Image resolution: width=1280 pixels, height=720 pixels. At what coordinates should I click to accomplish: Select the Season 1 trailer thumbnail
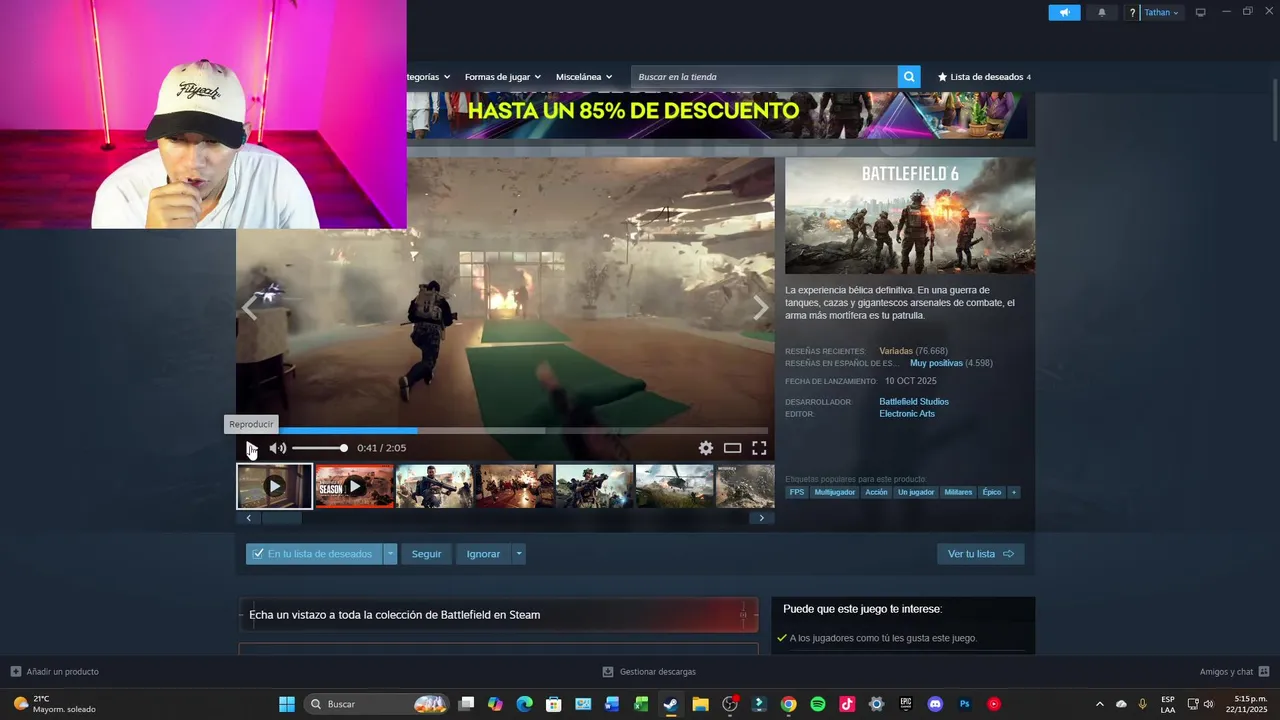click(355, 486)
